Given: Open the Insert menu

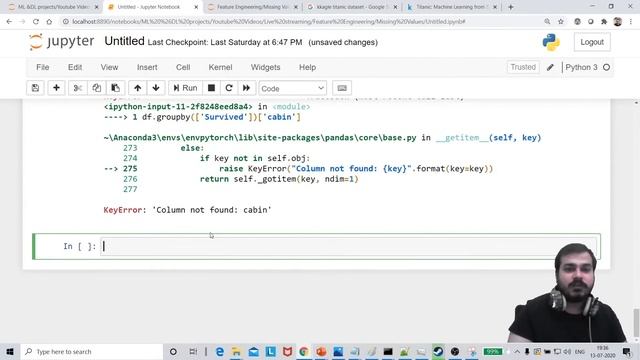Looking at the screenshot, I should 147,67.
